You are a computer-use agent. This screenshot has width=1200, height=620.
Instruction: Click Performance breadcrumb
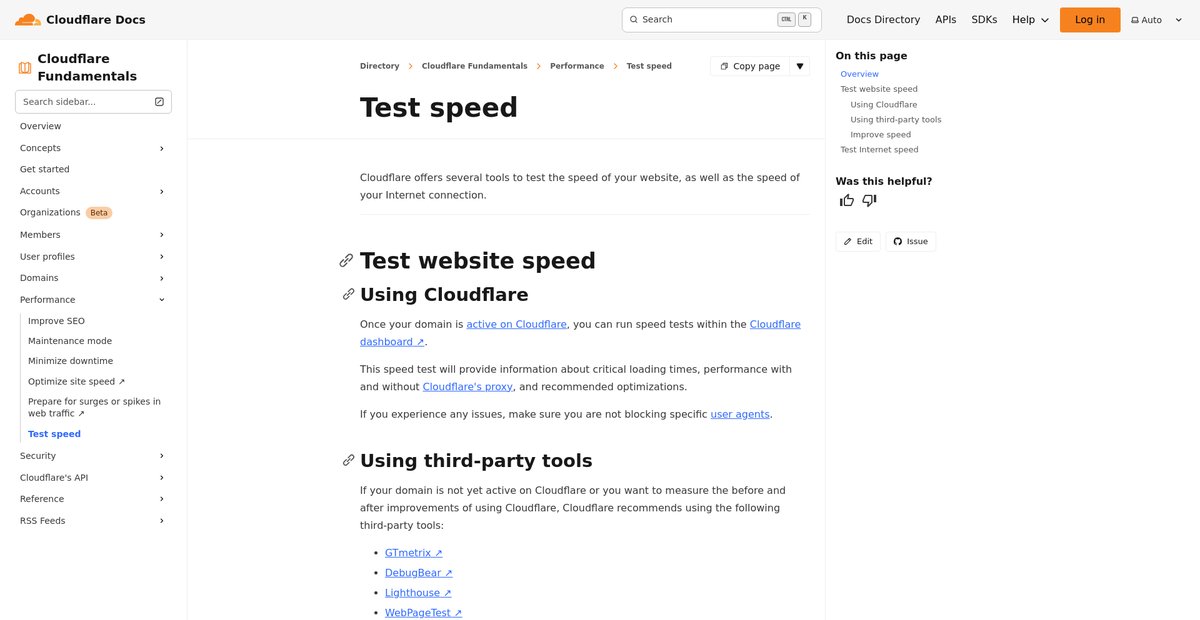pos(577,66)
